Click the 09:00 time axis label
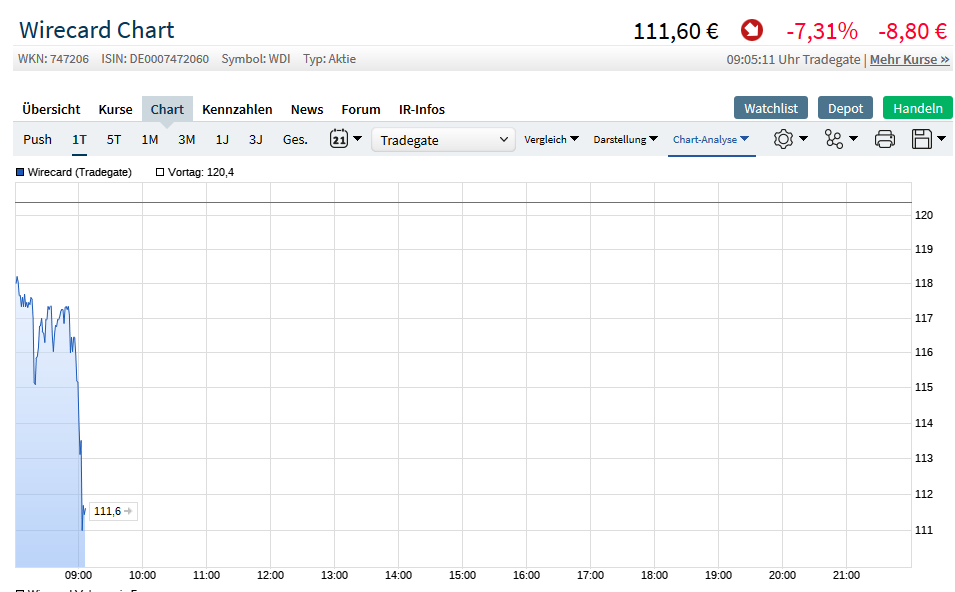Screen dimensions: 955x592 point(79,575)
